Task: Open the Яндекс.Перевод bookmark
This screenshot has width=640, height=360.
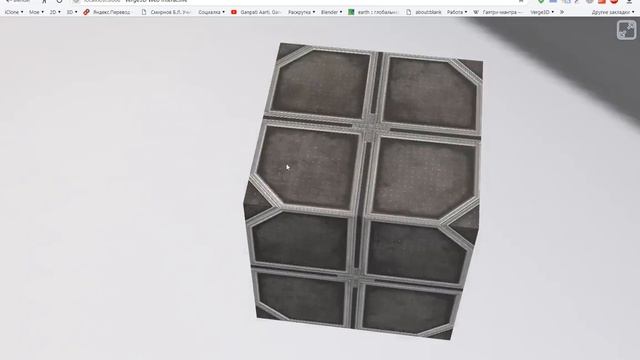Action: (107, 12)
